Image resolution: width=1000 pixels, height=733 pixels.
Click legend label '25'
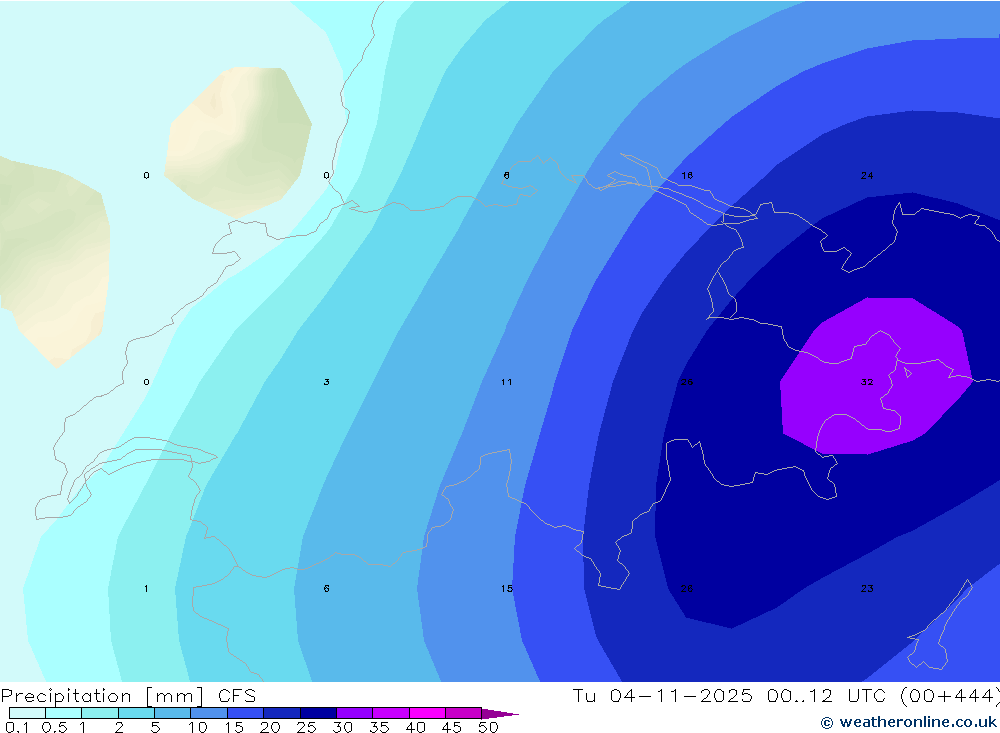pyautogui.click(x=307, y=727)
